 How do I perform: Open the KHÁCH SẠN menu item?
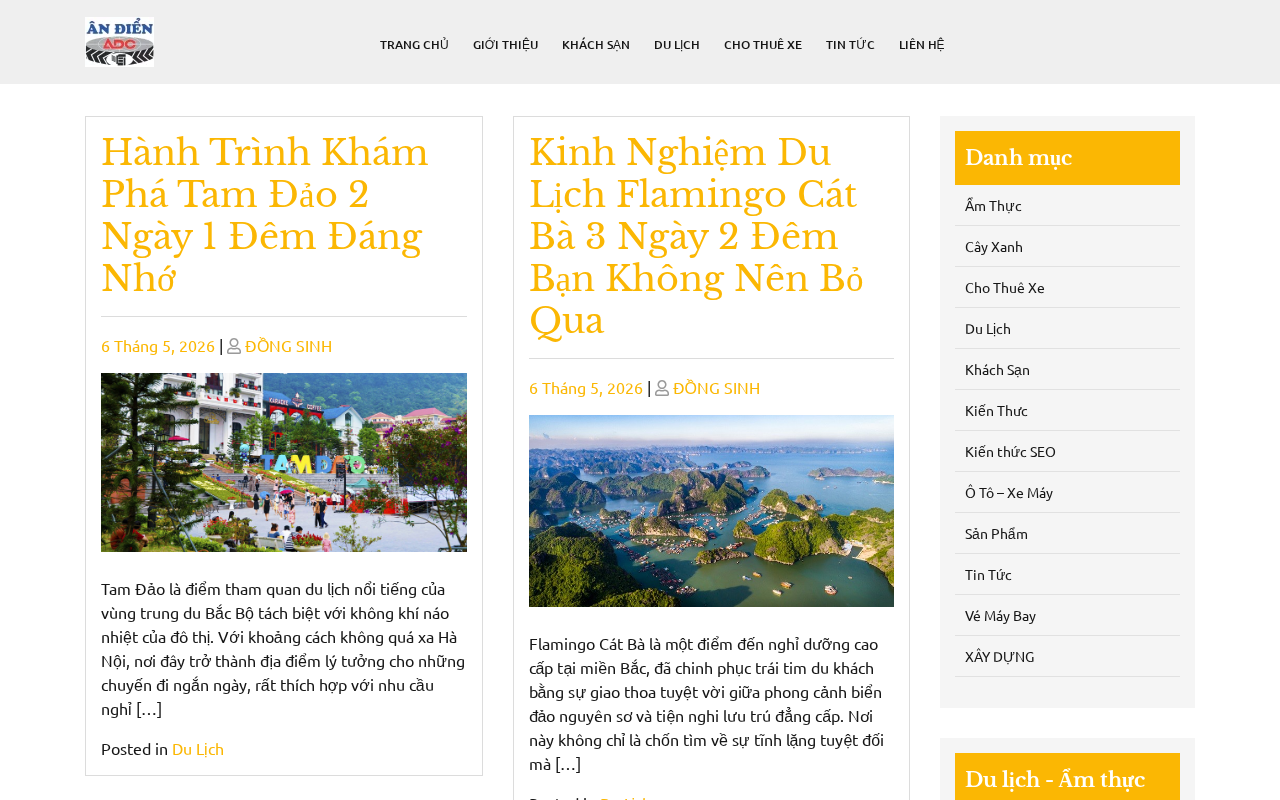[596, 44]
